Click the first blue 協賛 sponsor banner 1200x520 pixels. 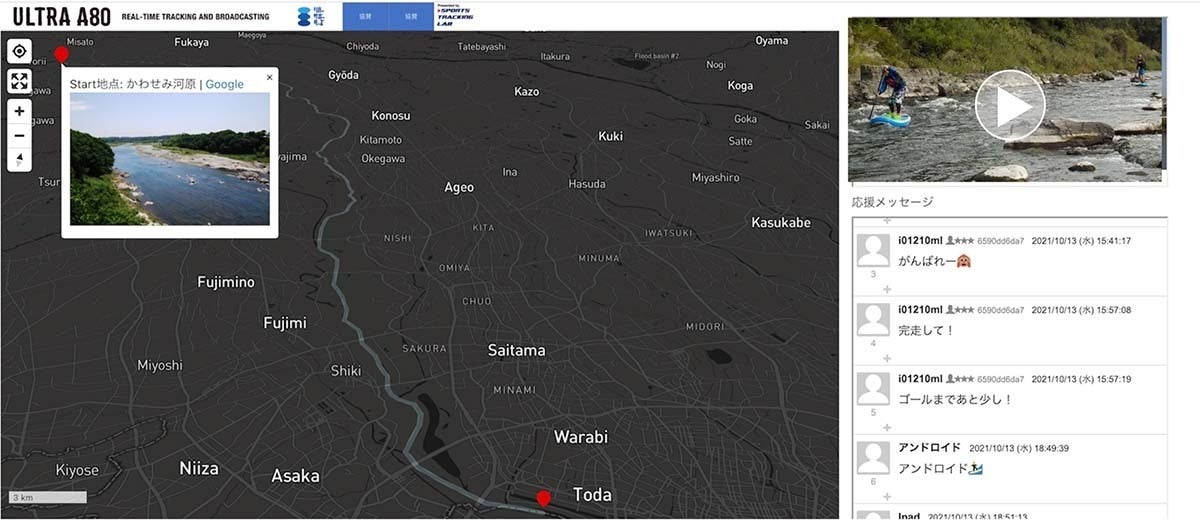pyautogui.click(x=365, y=16)
